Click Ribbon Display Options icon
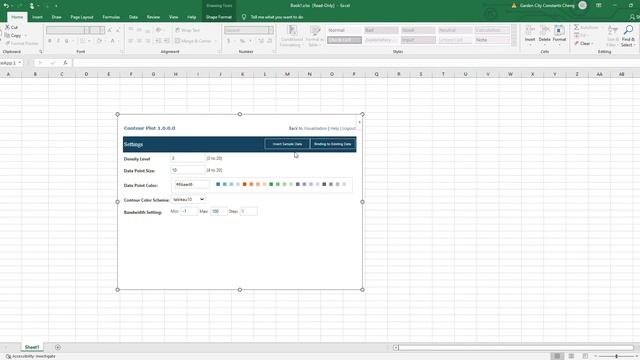The width and height of the screenshot is (640, 360). click(598, 5)
